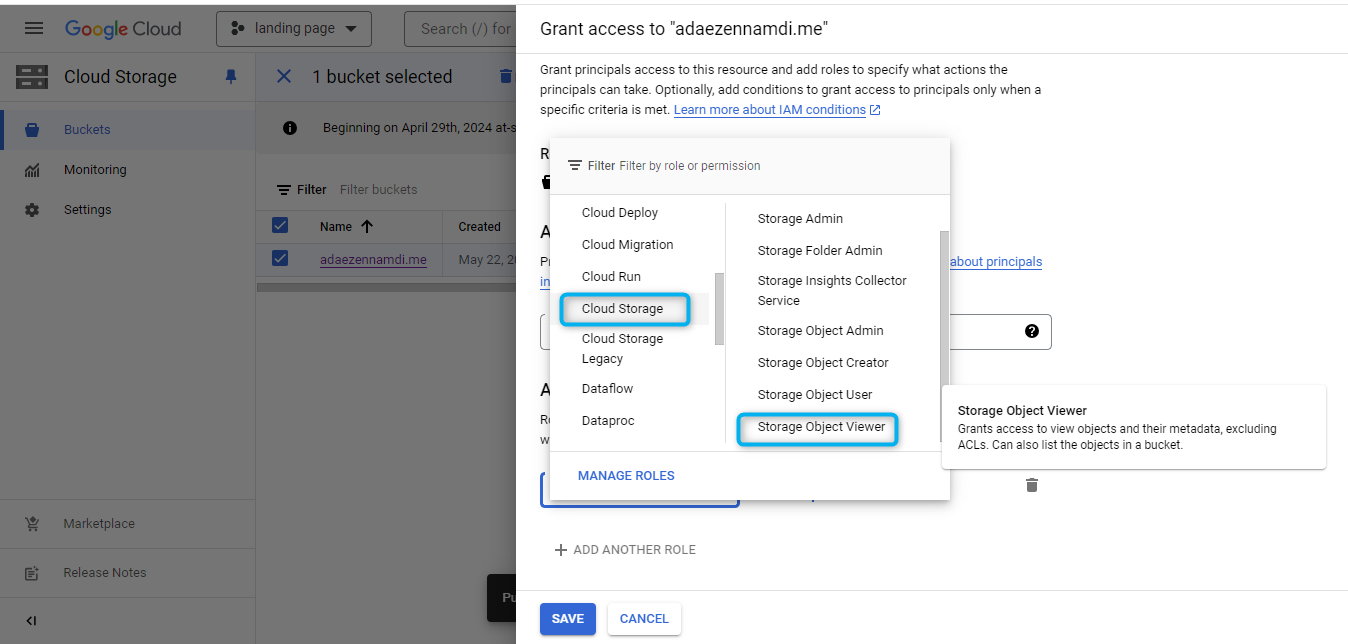The image size is (1348, 644).
Task: Select Cloud Storage in the role category list
Action: [623, 309]
